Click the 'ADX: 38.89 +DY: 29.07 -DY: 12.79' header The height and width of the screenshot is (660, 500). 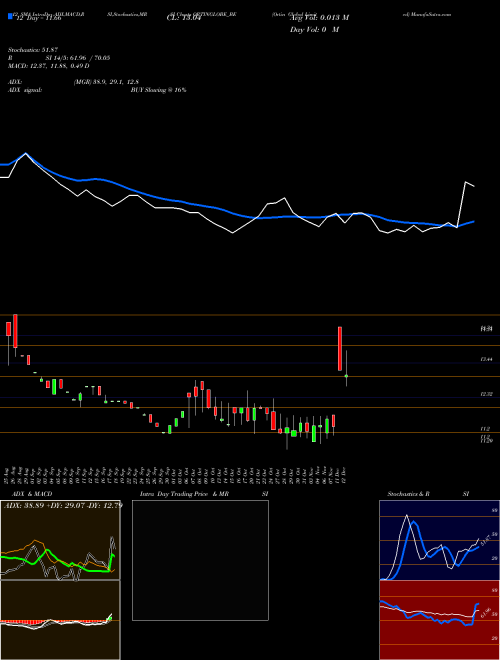coord(63,505)
